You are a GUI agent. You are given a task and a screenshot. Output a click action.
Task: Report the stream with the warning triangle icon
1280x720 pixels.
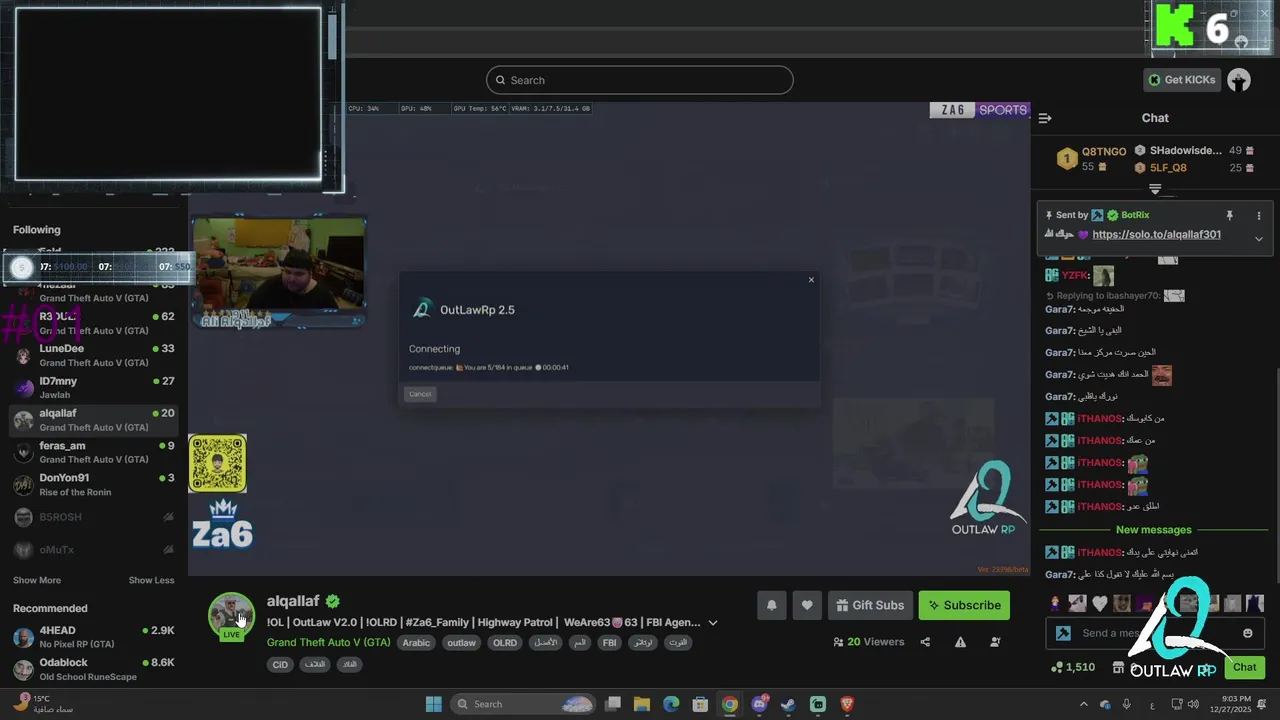[960, 642]
